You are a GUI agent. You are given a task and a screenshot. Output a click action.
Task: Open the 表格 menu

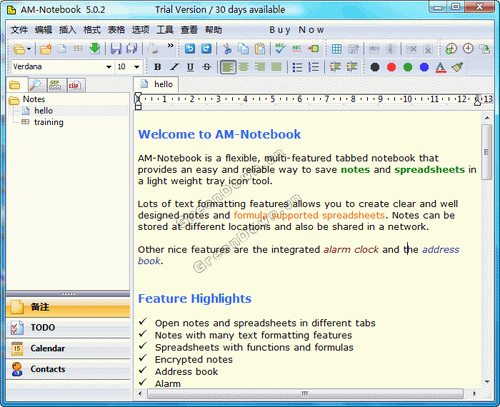point(116,30)
